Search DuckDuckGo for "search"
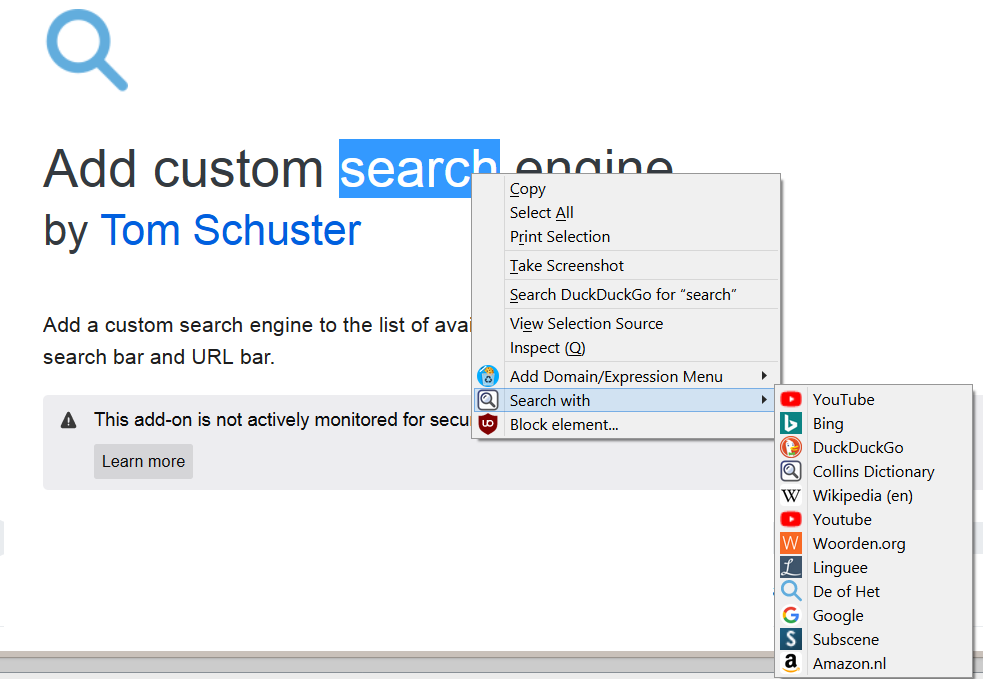Viewport: 983px width, 687px height. click(626, 295)
